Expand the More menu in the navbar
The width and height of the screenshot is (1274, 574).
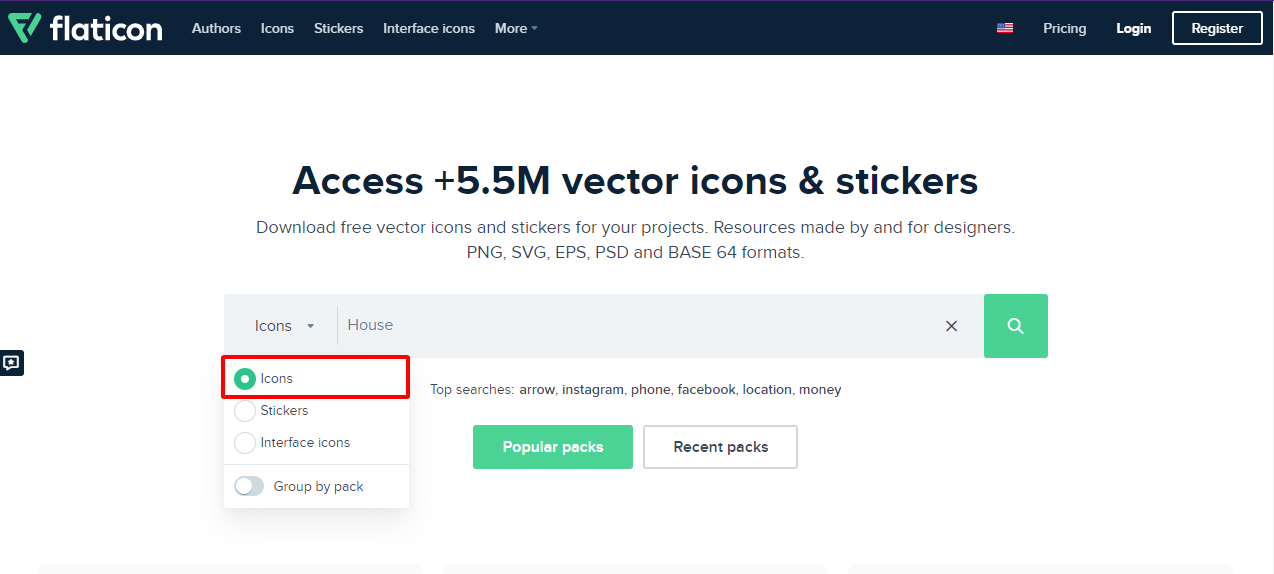(516, 28)
